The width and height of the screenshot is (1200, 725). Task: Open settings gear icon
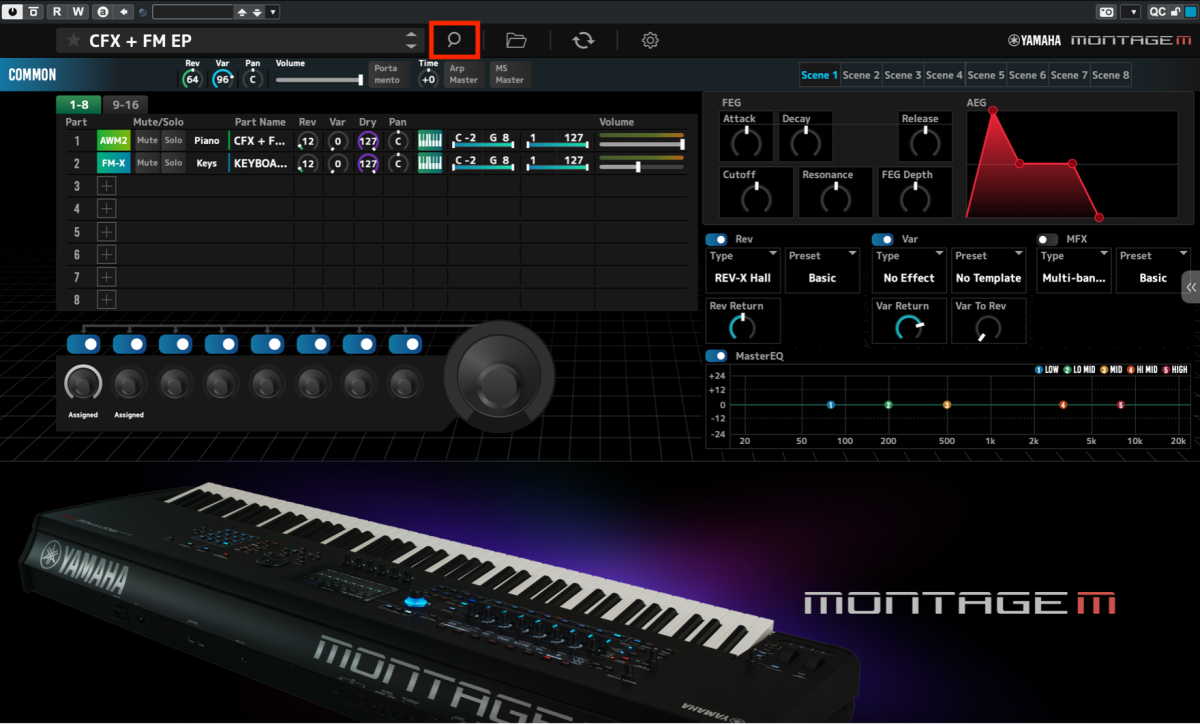[650, 40]
